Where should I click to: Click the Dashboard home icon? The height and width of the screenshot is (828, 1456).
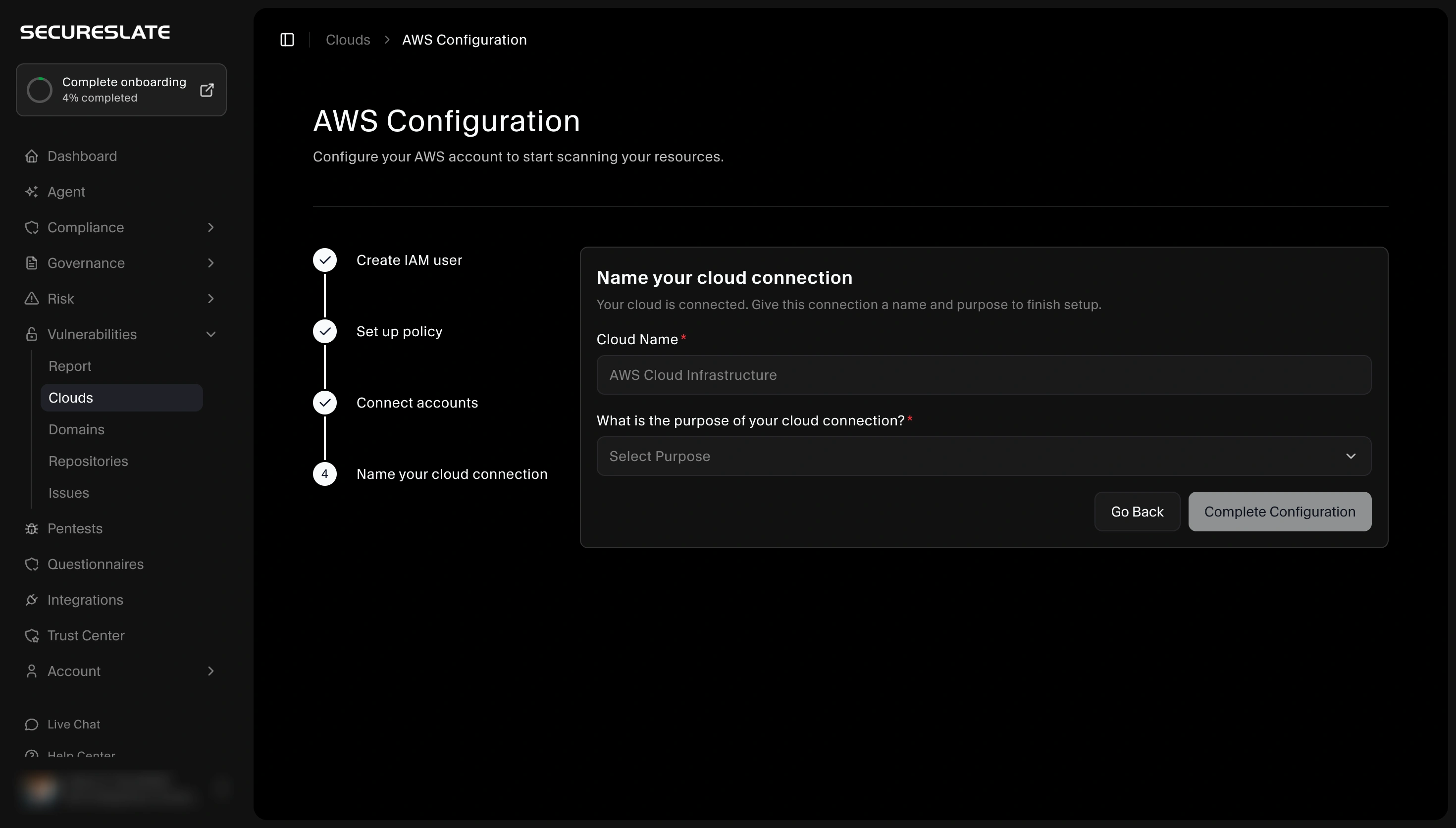click(x=32, y=156)
